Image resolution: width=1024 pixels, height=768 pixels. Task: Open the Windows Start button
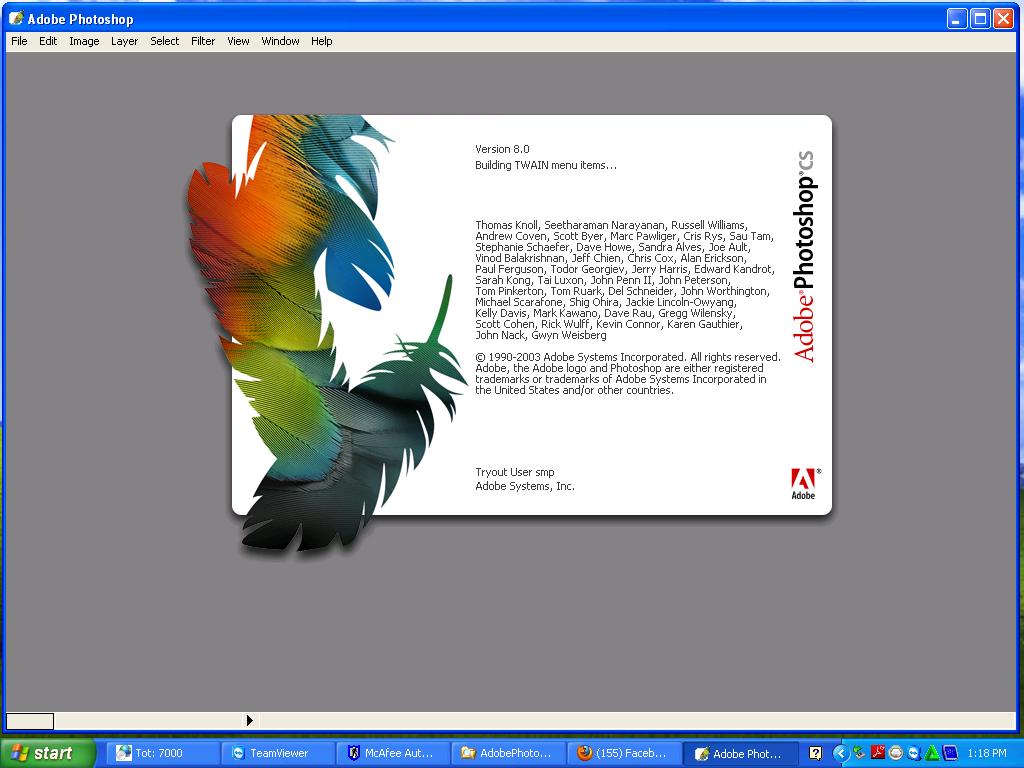[48, 753]
